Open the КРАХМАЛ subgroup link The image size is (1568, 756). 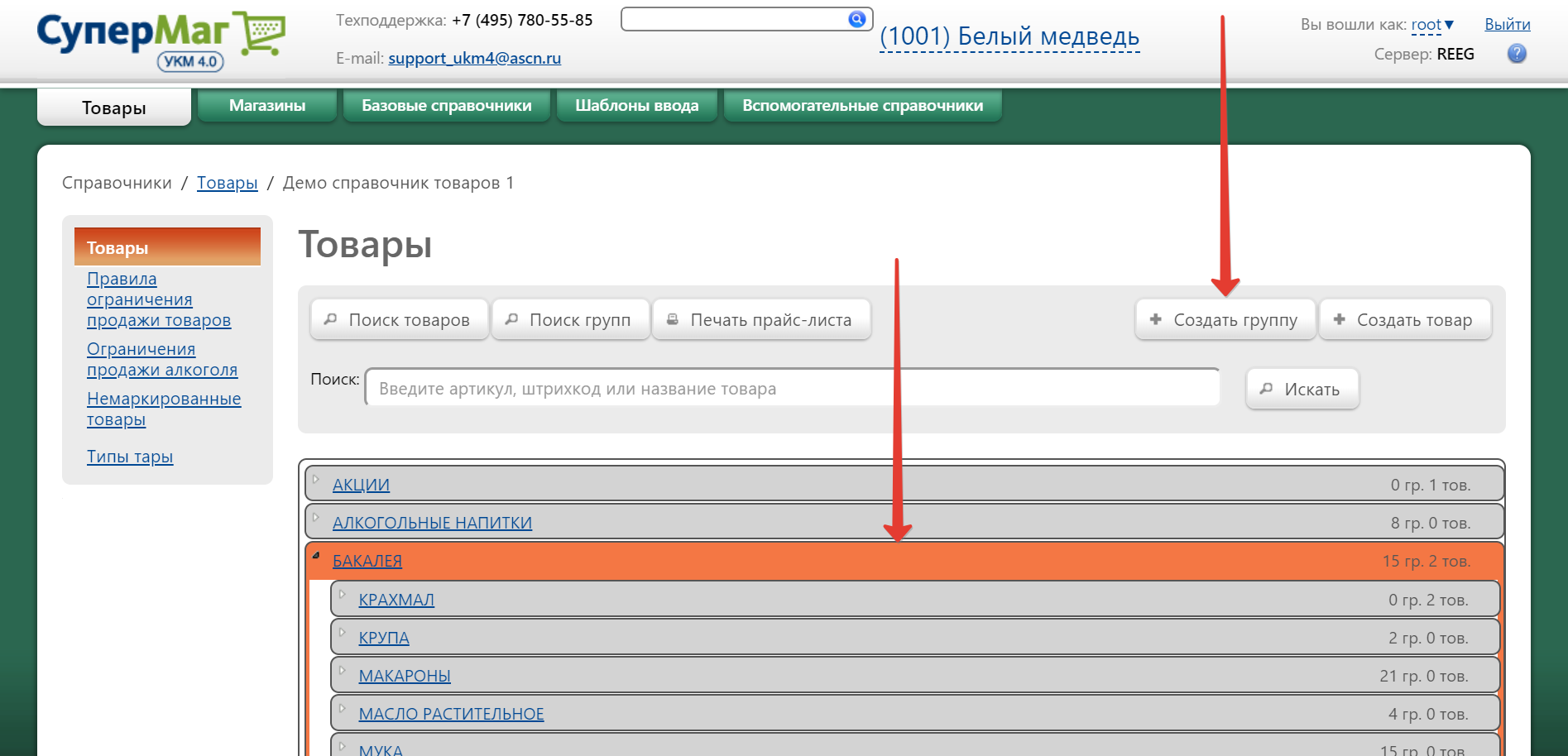(x=396, y=600)
